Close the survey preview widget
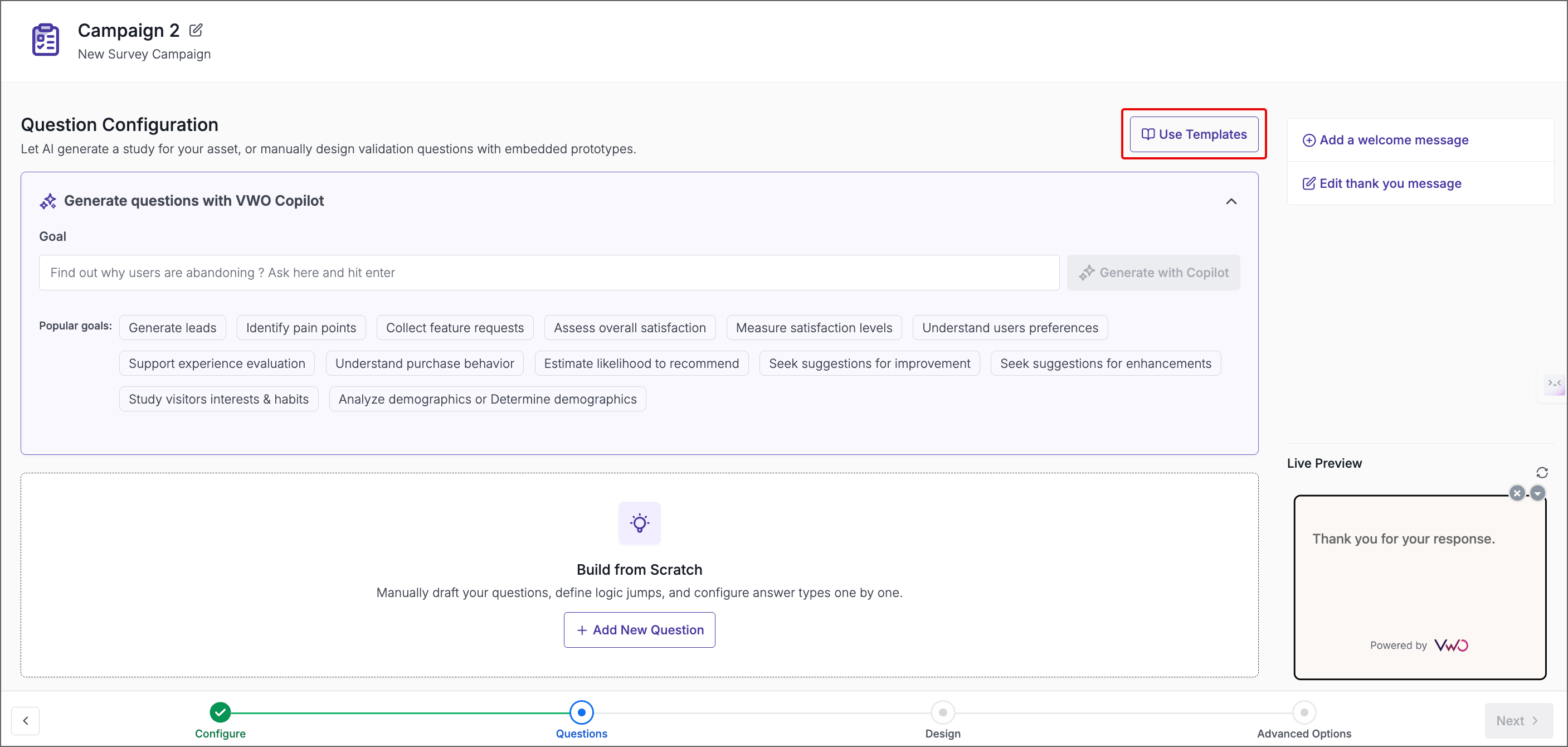Viewport: 1568px width, 747px height. [1516, 493]
